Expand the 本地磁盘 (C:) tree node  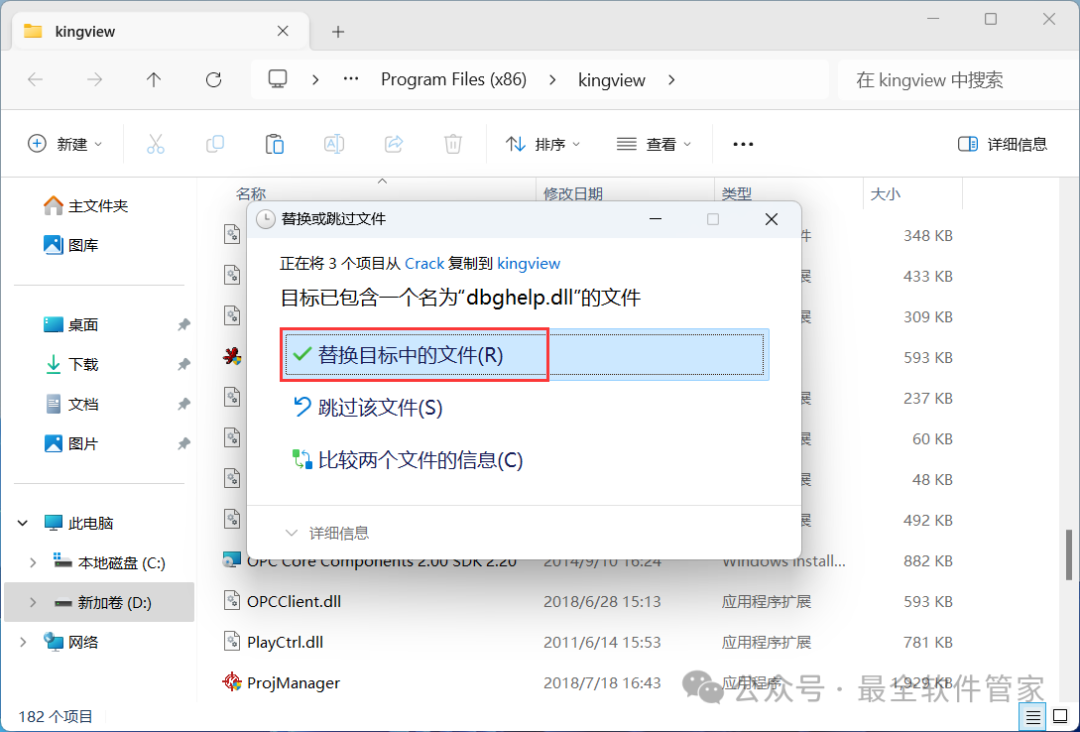click(x=32, y=563)
